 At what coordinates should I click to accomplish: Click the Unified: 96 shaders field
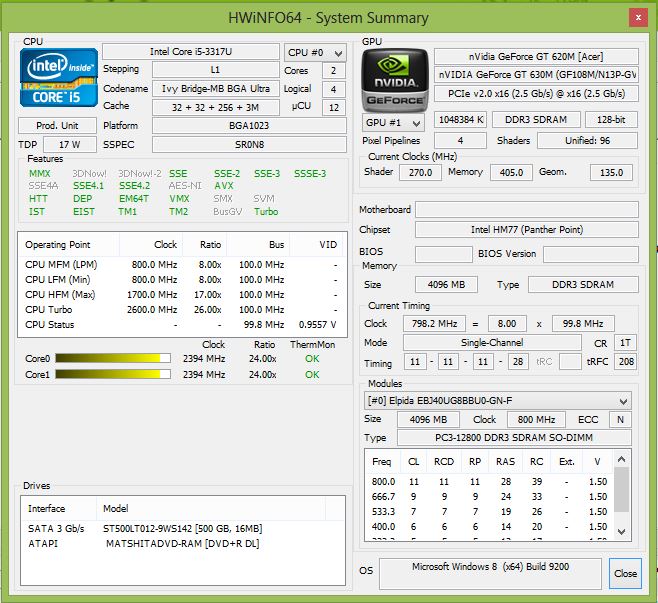[x=588, y=141]
